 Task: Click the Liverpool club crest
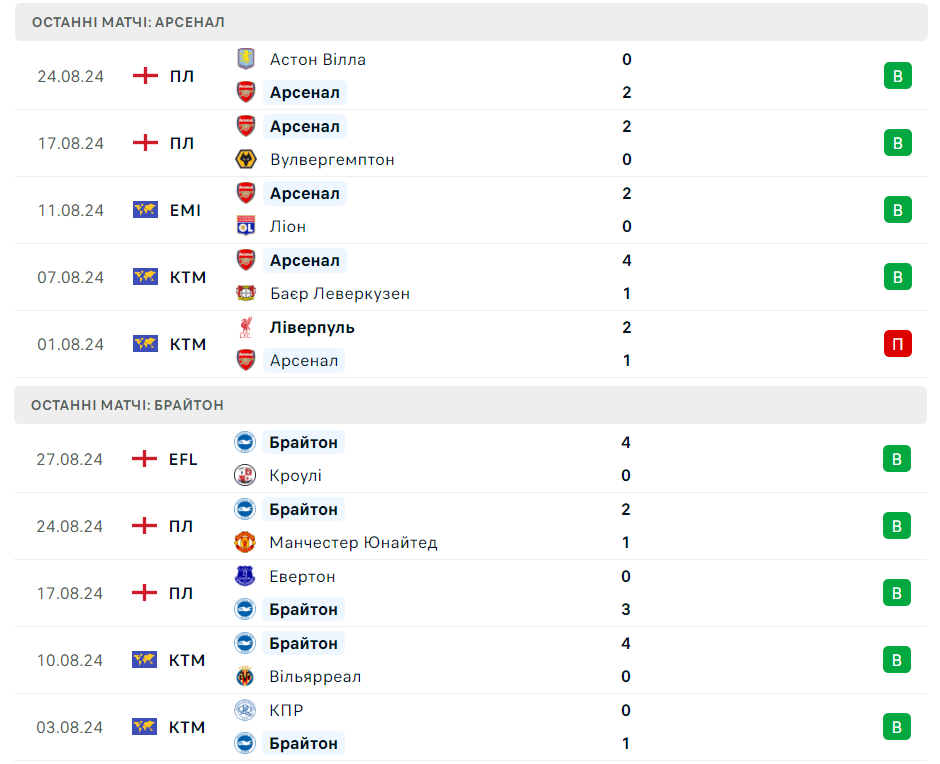coord(245,327)
